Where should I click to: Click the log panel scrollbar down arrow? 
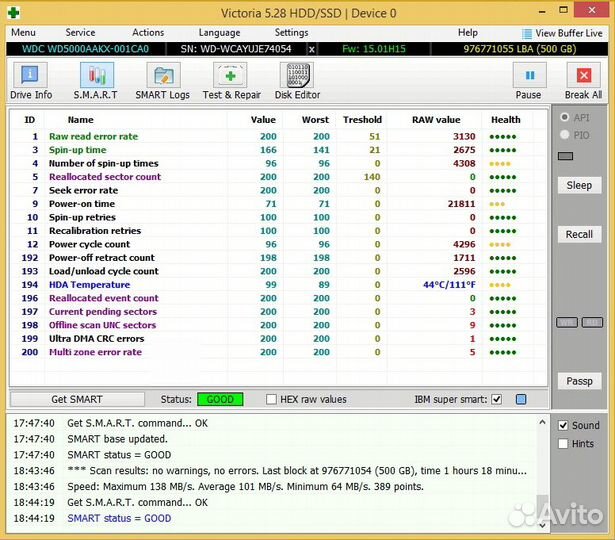coord(543,523)
